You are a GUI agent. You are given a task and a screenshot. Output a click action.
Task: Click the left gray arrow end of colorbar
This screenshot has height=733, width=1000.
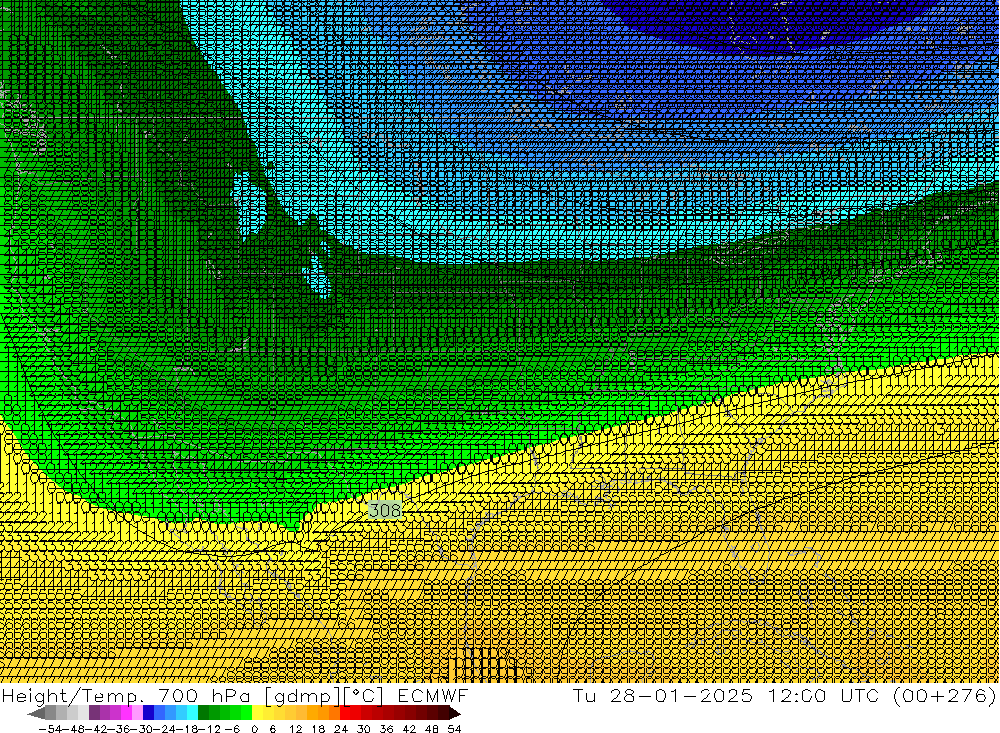coord(36,713)
